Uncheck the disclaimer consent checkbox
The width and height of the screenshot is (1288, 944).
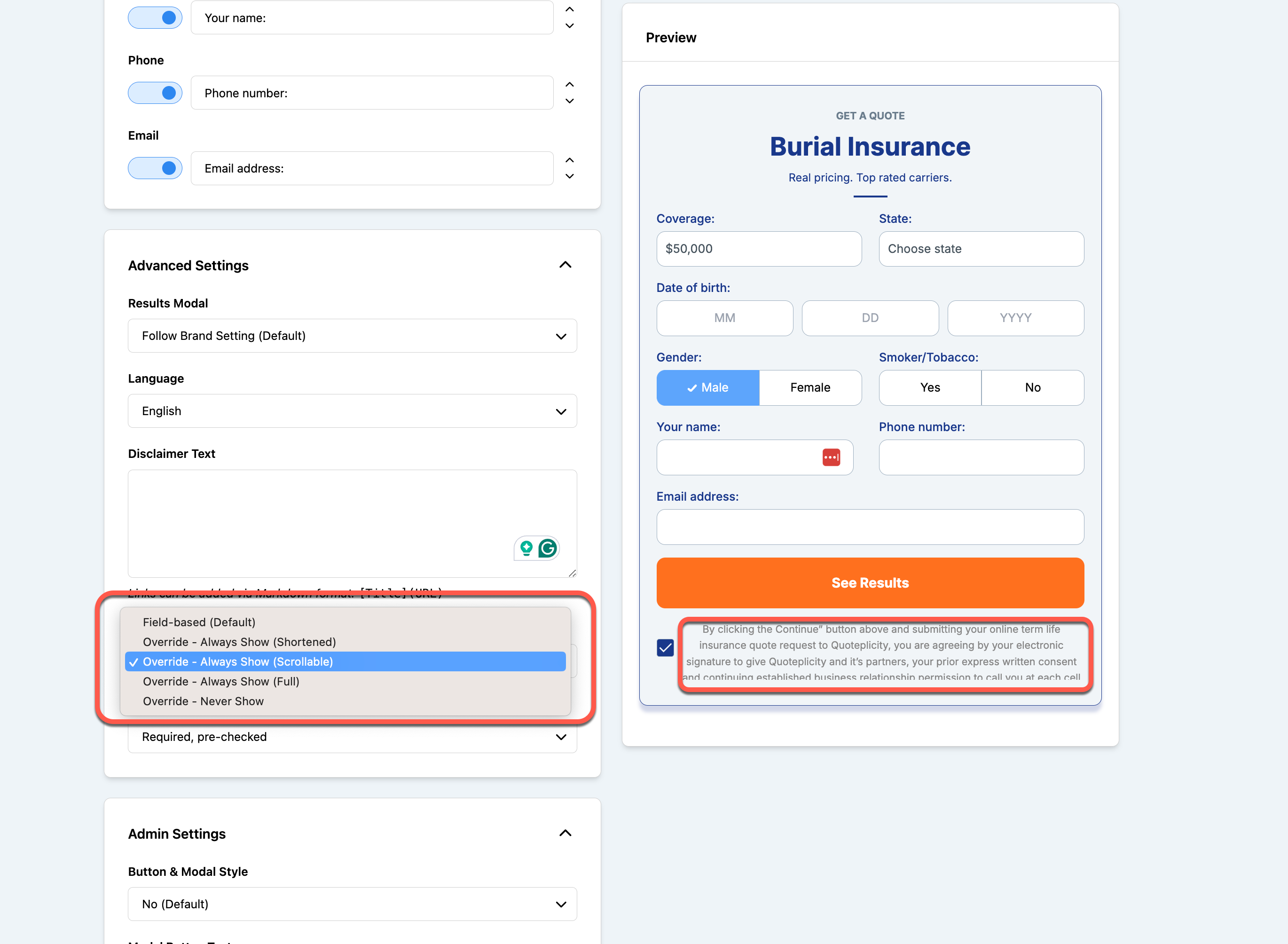pos(665,647)
